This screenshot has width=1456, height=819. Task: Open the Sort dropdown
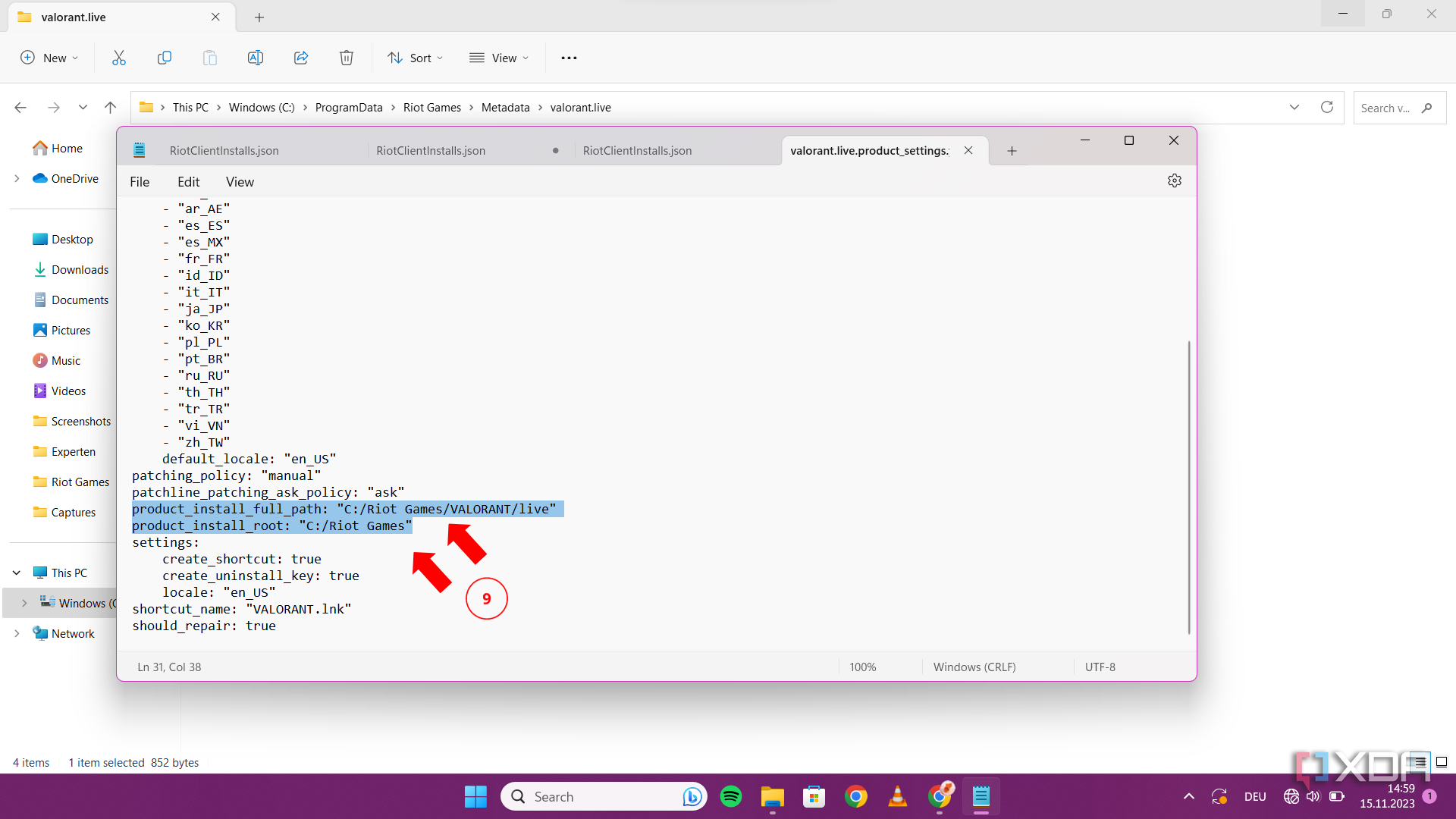415,58
